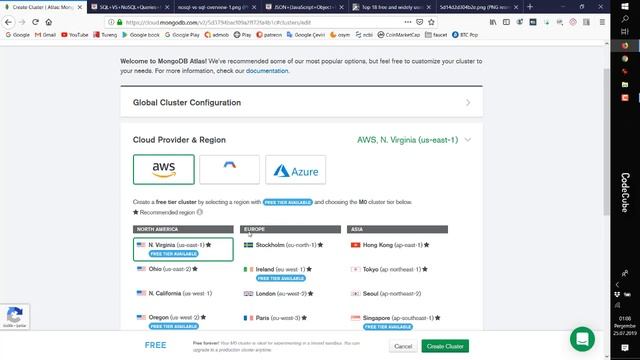Open the Google bookmark

pos(18,35)
